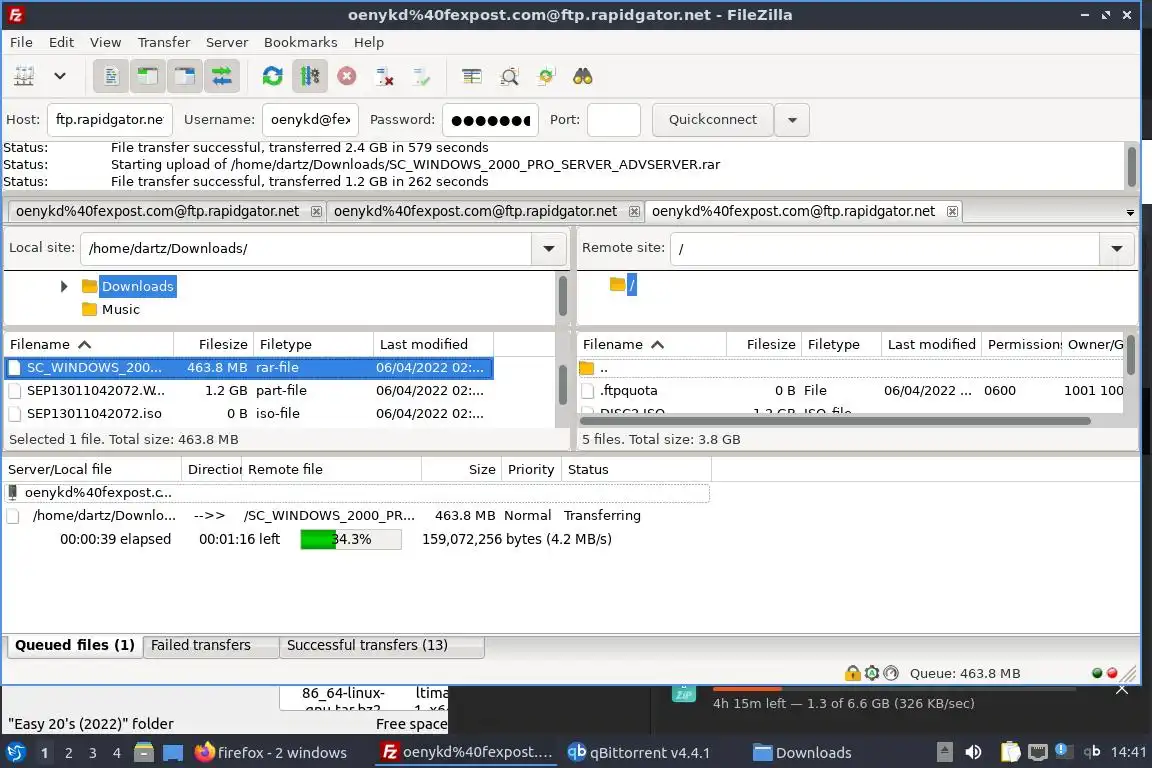Select the root folder in remote tree

pyautogui.click(x=631, y=285)
